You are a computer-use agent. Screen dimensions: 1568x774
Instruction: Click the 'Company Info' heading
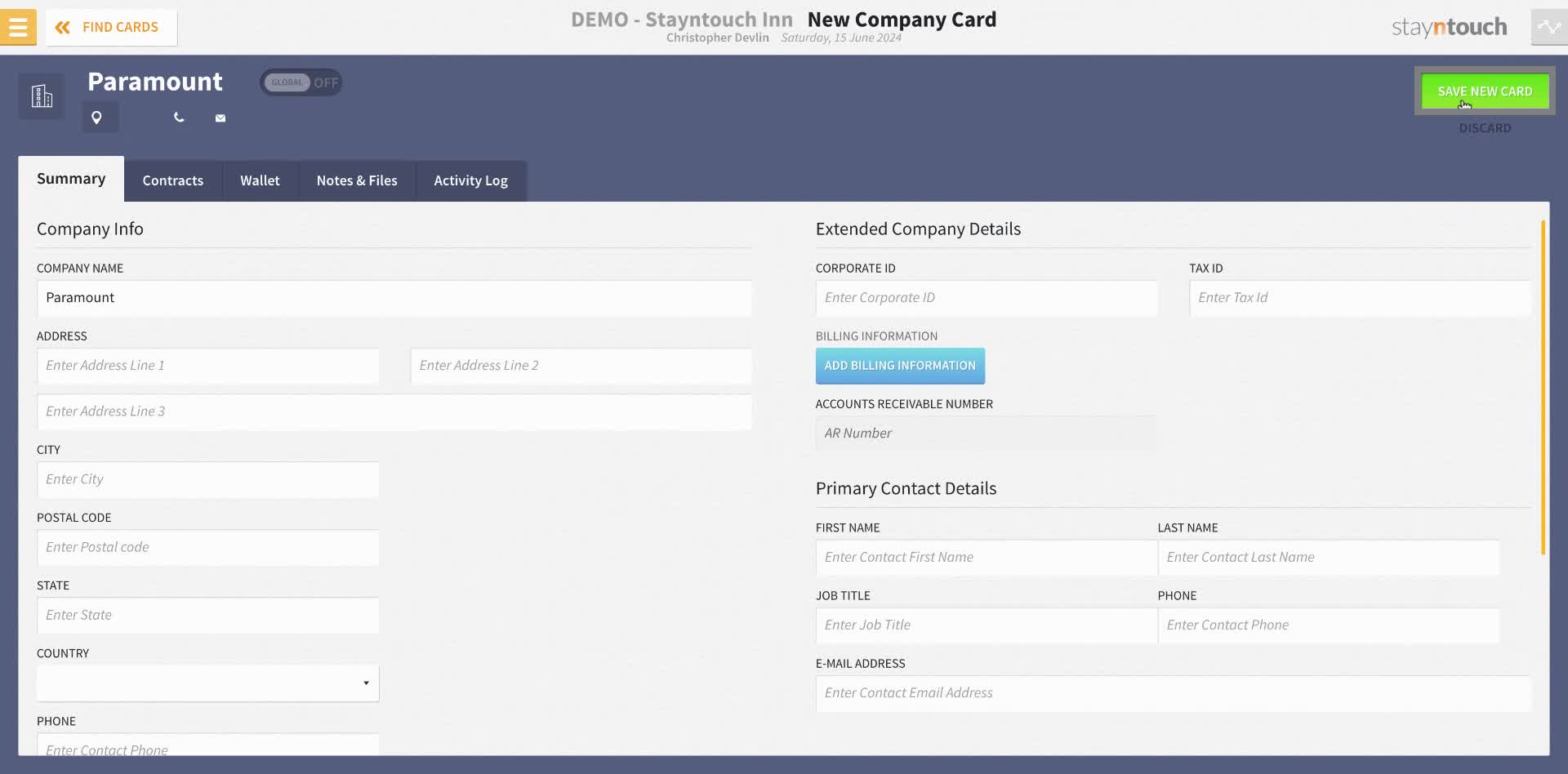[x=90, y=229]
